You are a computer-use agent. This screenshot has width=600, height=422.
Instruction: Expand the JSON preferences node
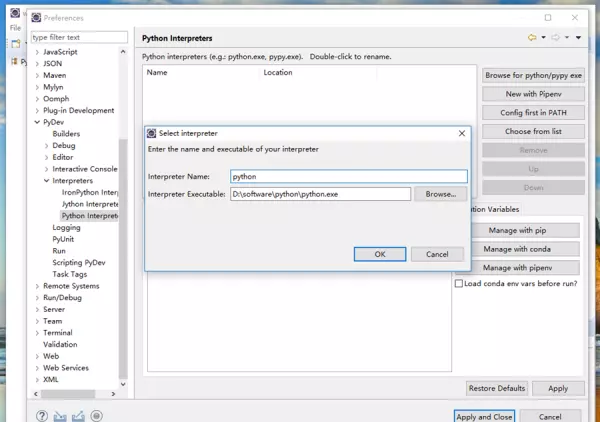click(37, 64)
